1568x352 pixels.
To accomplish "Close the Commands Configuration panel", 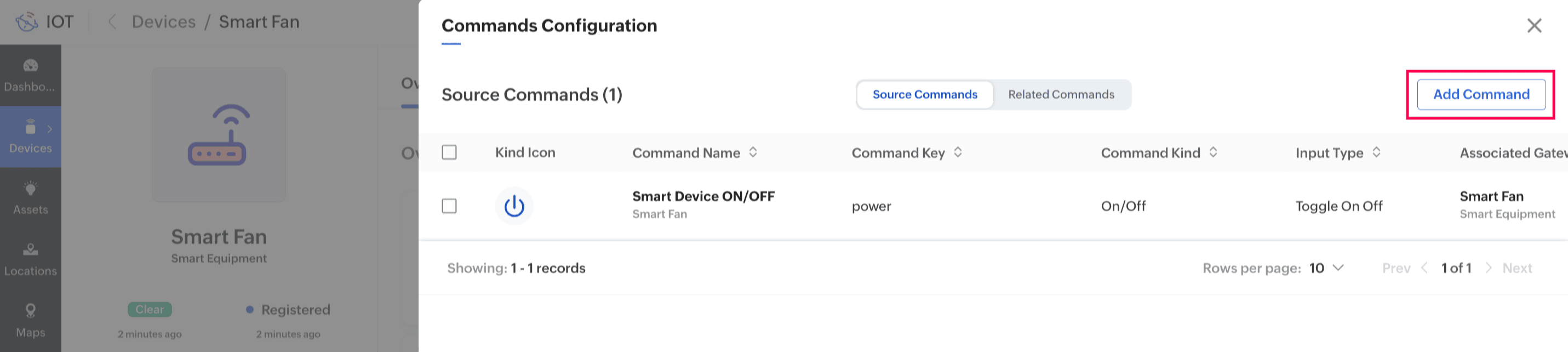I will (x=1534, y=26).
